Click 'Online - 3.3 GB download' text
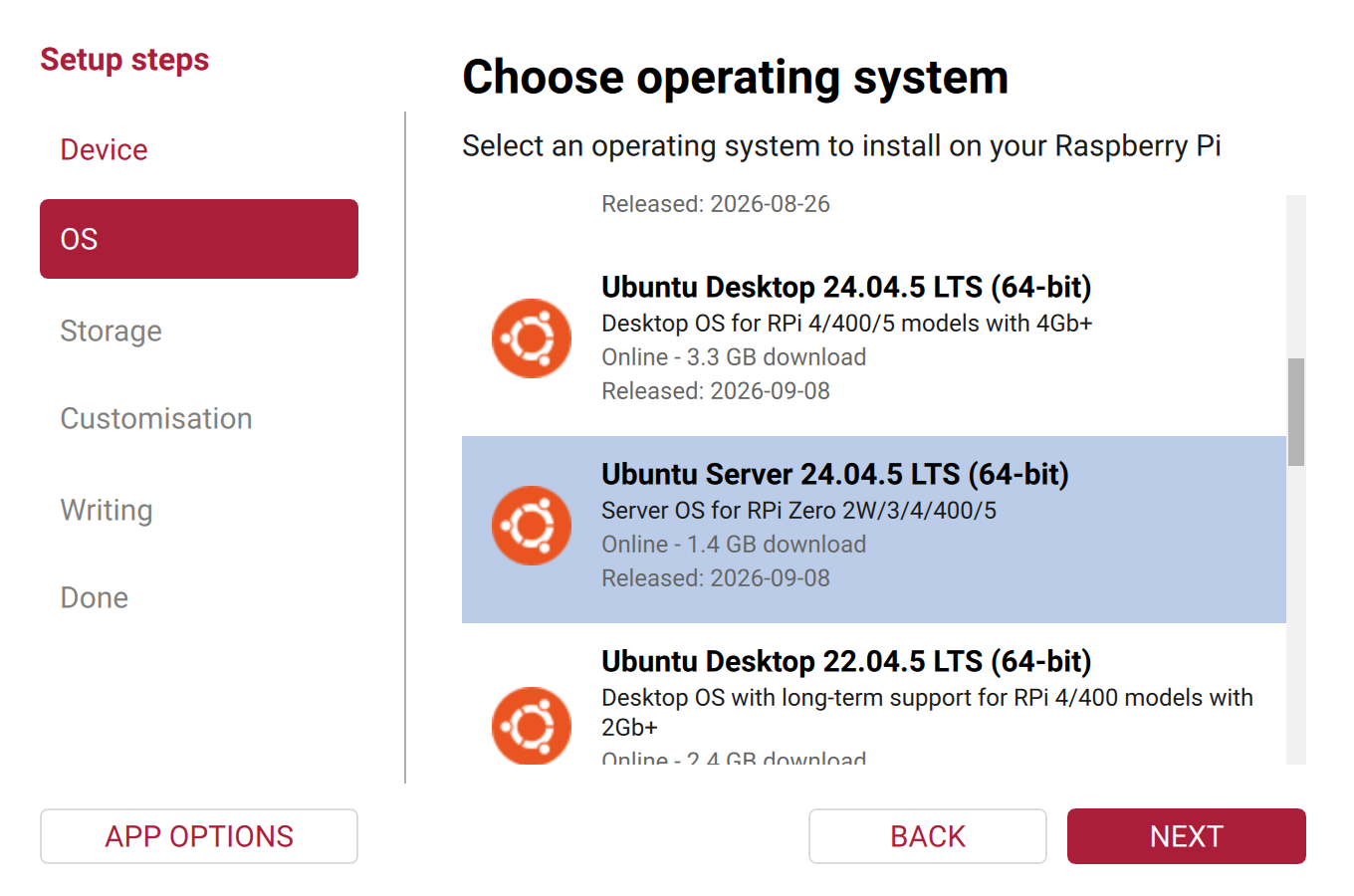Screen dimensions: 1354x896 (734, 357)
